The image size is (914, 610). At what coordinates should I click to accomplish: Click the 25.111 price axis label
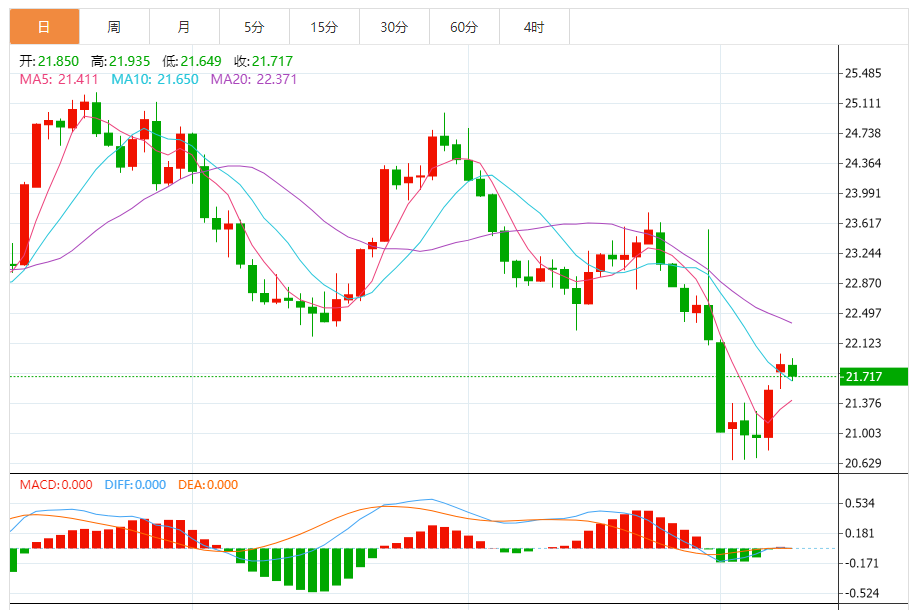click(x=863, y=103)
